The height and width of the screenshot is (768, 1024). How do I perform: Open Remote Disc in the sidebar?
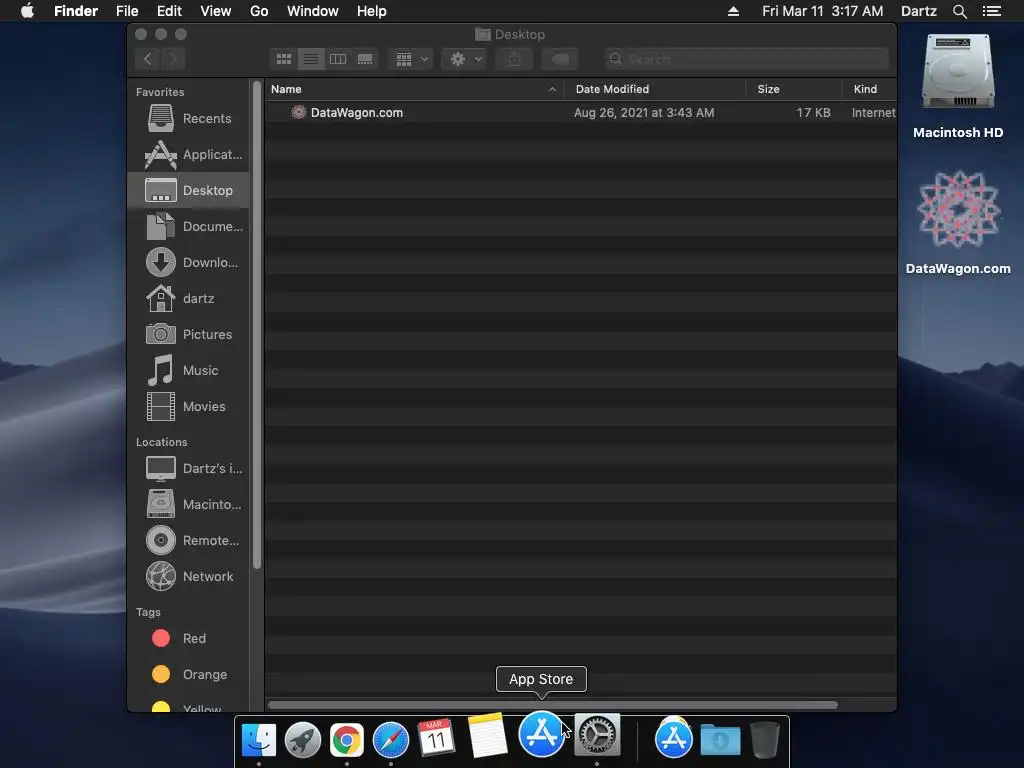(189, 540)
